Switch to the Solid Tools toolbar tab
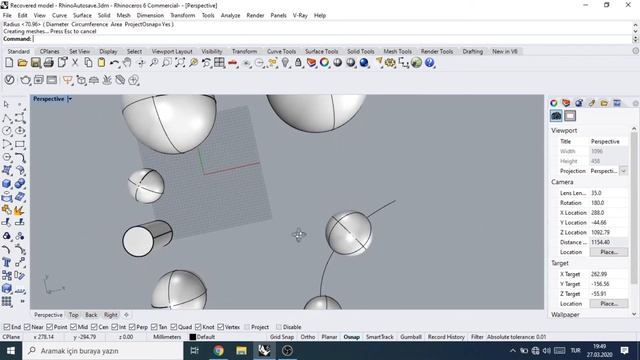The image size is (640, 360). (x=360, y=51)
